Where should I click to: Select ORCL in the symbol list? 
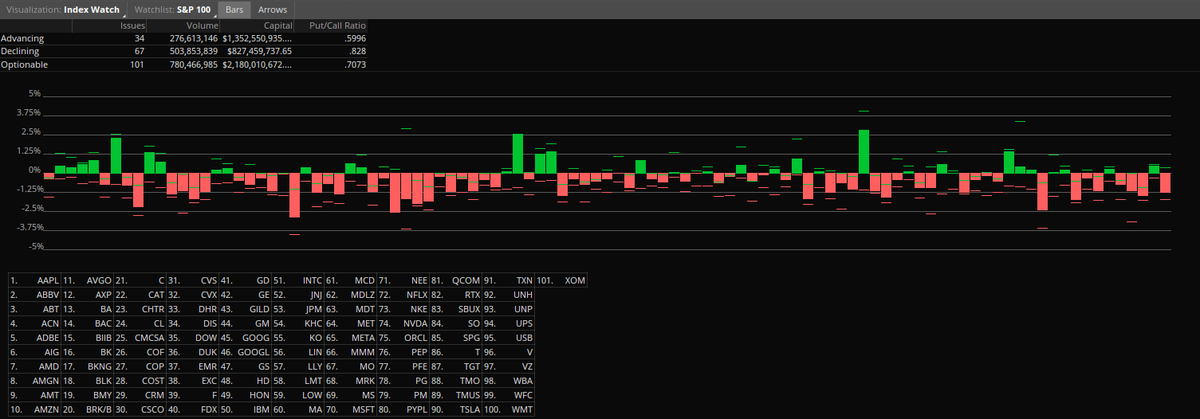pos(415,338)
